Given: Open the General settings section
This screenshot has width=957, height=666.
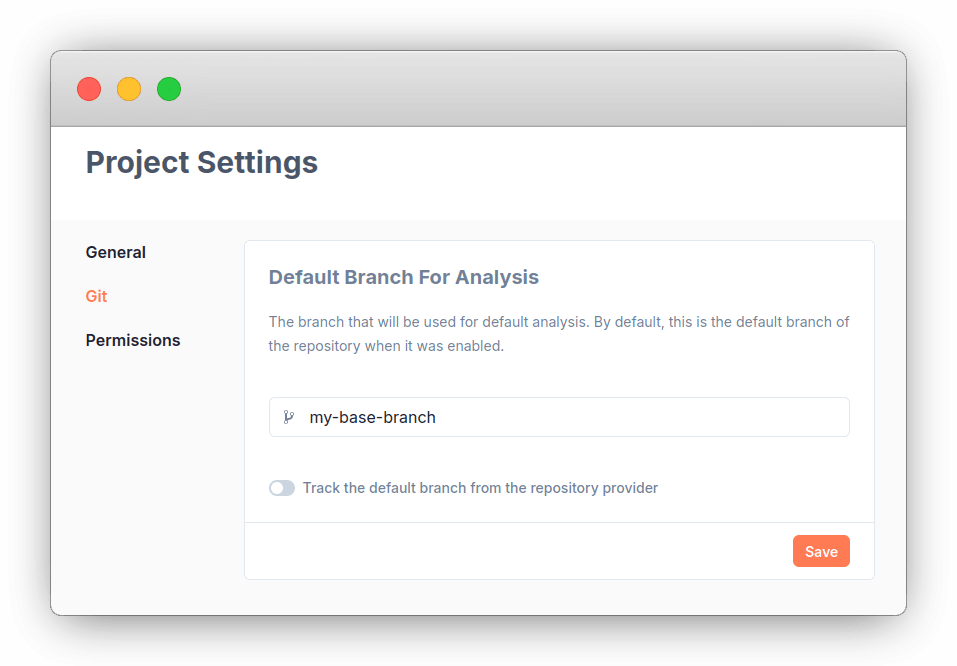Looking at the screenshot, I should point(115,252).
